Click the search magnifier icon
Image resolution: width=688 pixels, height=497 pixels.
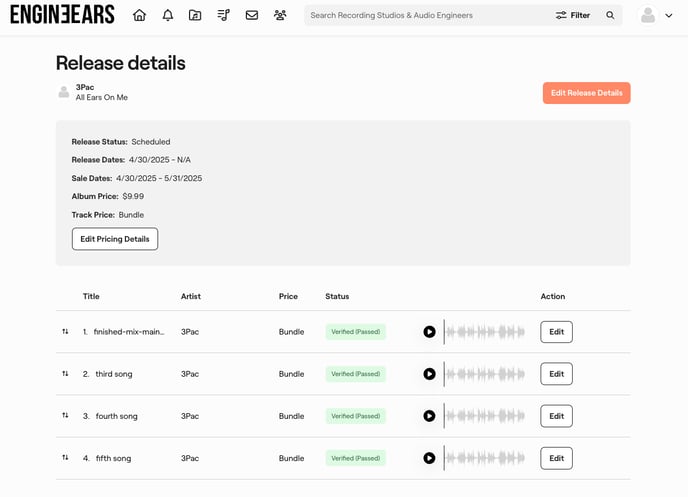point(610,16)
